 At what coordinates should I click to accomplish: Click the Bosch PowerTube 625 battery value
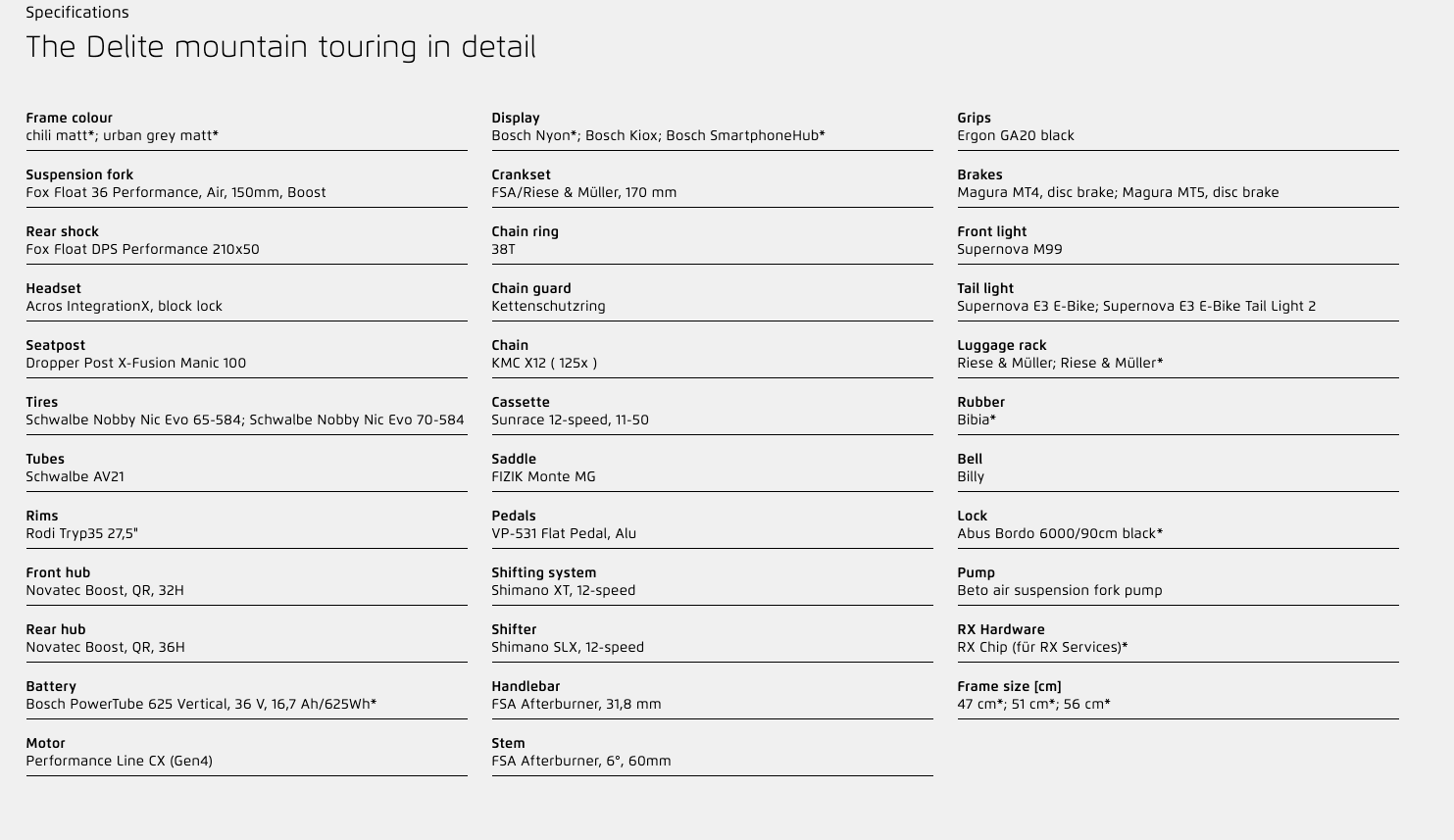tap(201, 705)
